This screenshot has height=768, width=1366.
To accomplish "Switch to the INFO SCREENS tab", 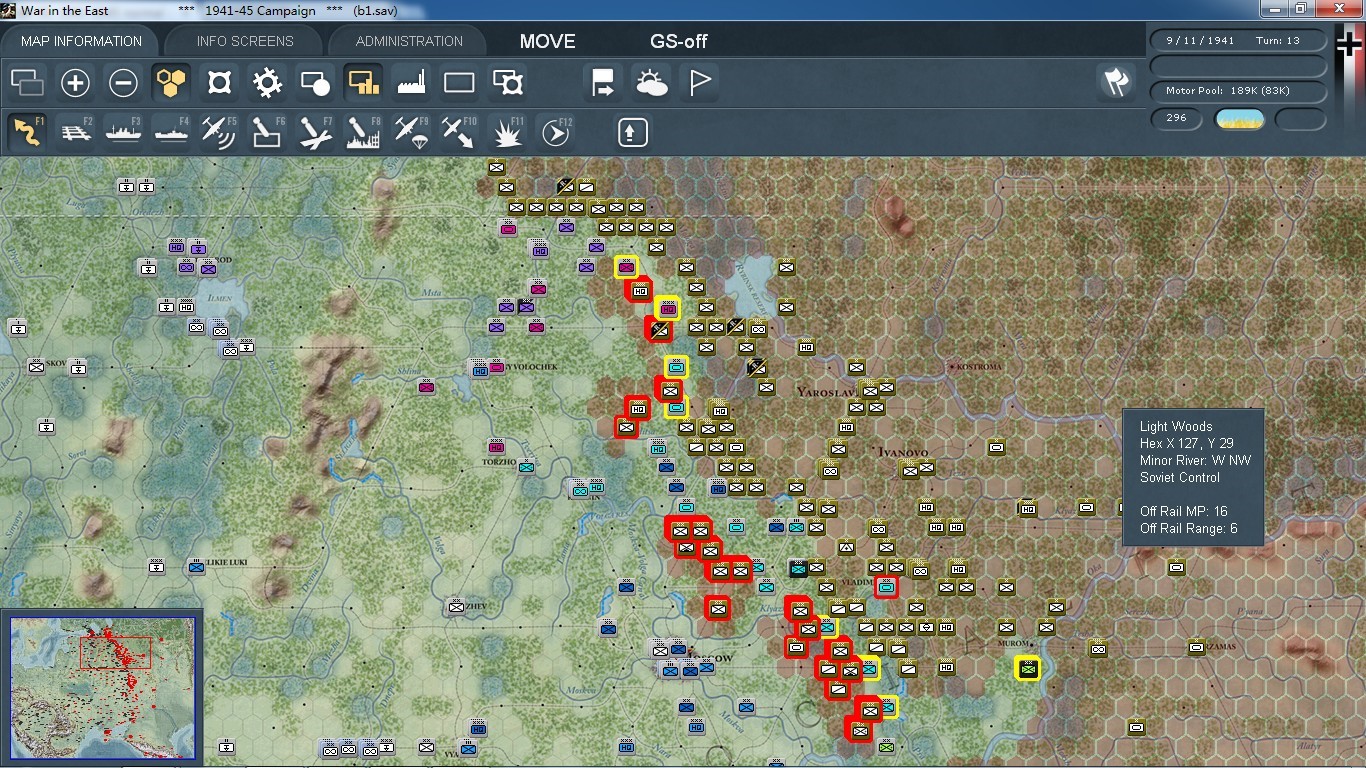I will [x=245, y=41].
